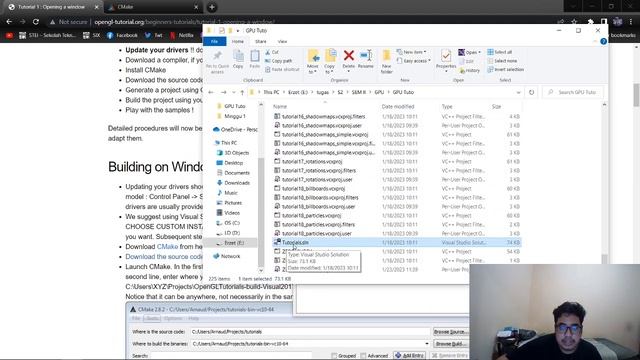Click Explorer back navigation arrow
Viewport: 640px width, 360px height.
[x=211, y=92]
